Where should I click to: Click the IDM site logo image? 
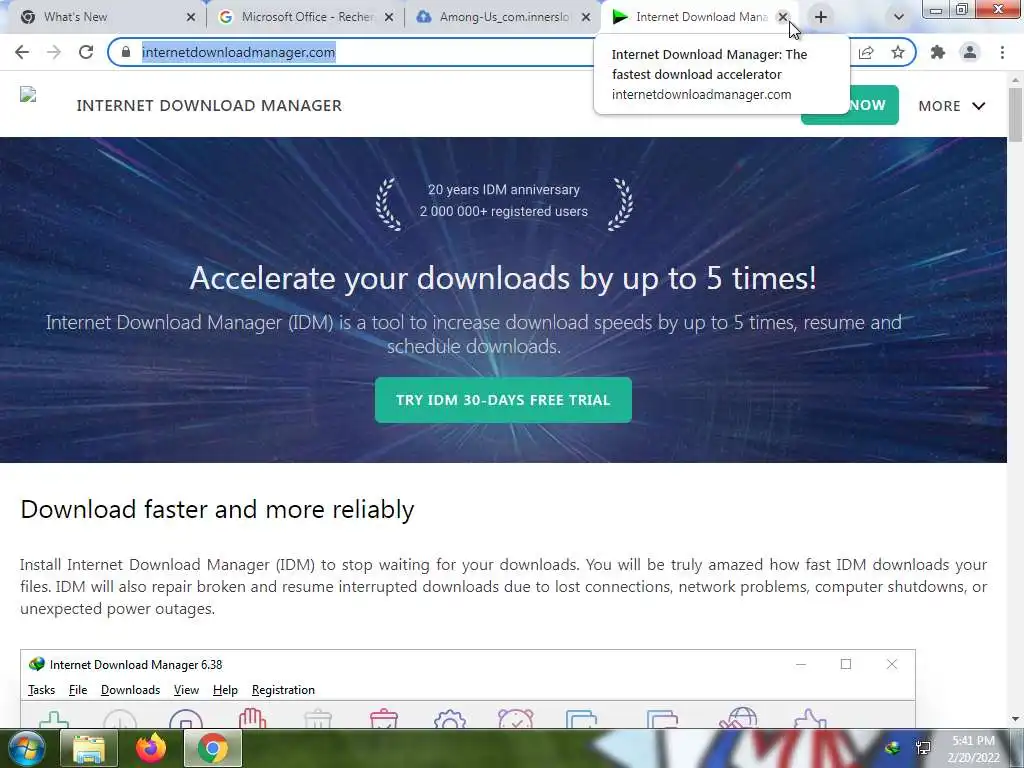coord(28,95)
